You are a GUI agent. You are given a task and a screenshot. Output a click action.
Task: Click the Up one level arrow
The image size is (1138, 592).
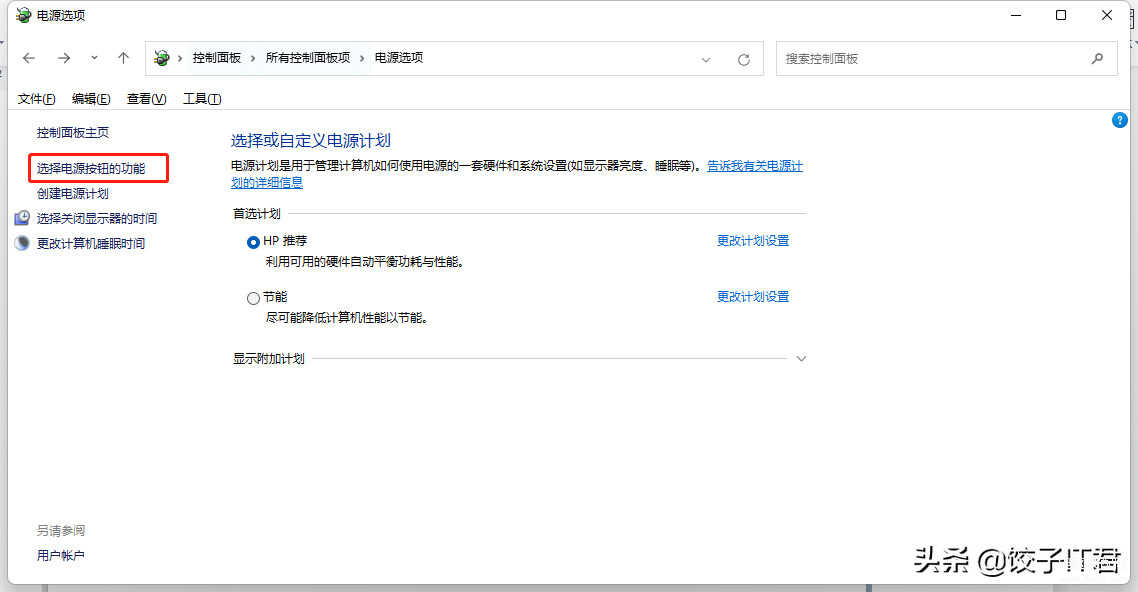tap(123, 58)
